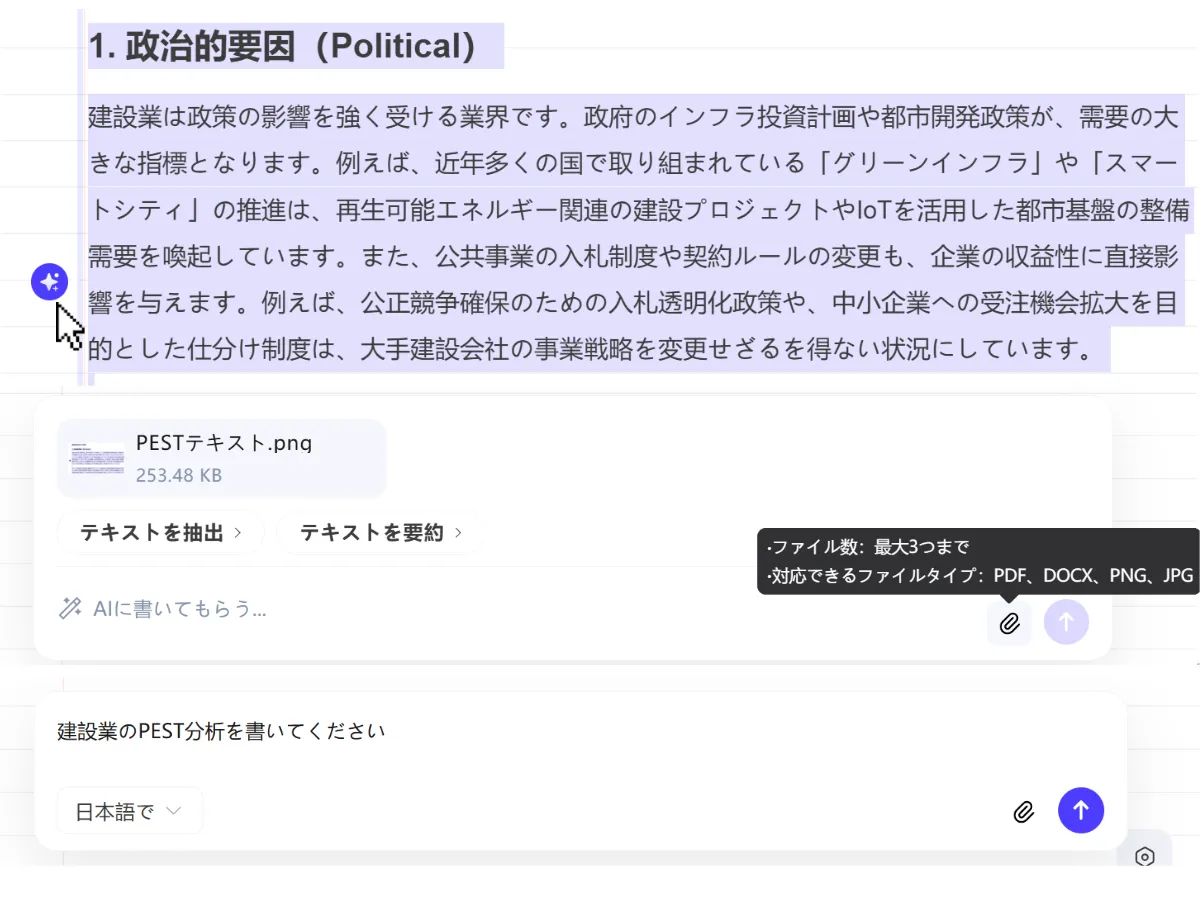Click the heading 1. 政治的要因（Political）
Image resolution: width=1200 pixels, height=900 pixels.
282,46
